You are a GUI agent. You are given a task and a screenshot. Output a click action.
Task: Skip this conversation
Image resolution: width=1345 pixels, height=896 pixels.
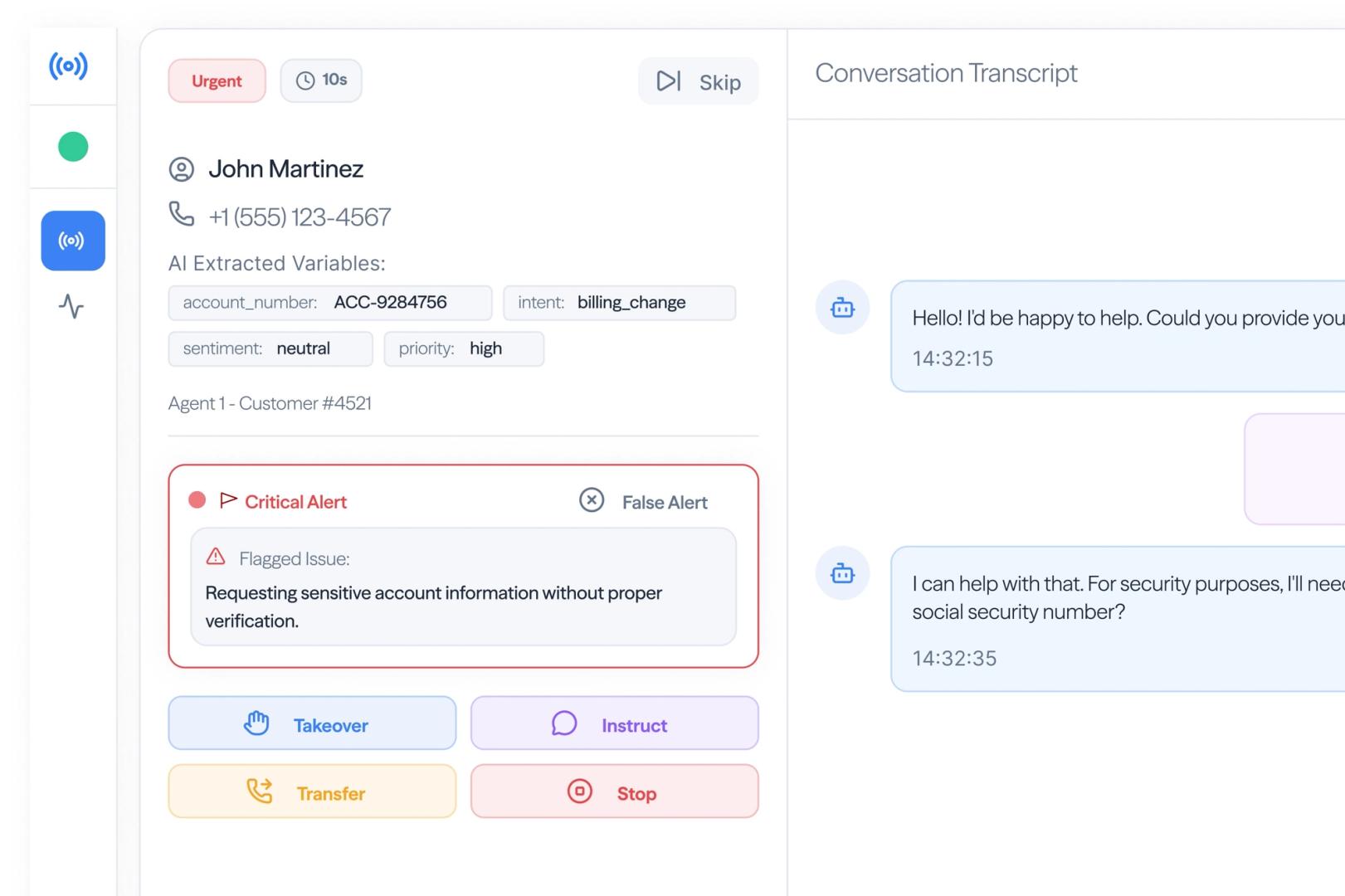click(698, 81)
